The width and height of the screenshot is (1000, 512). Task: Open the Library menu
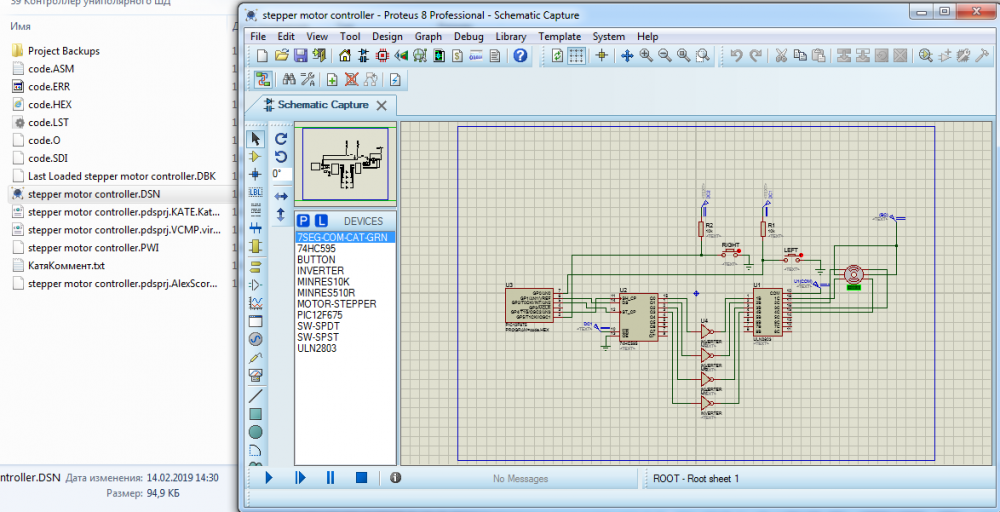pyautogui.click(x=511, y=36)
